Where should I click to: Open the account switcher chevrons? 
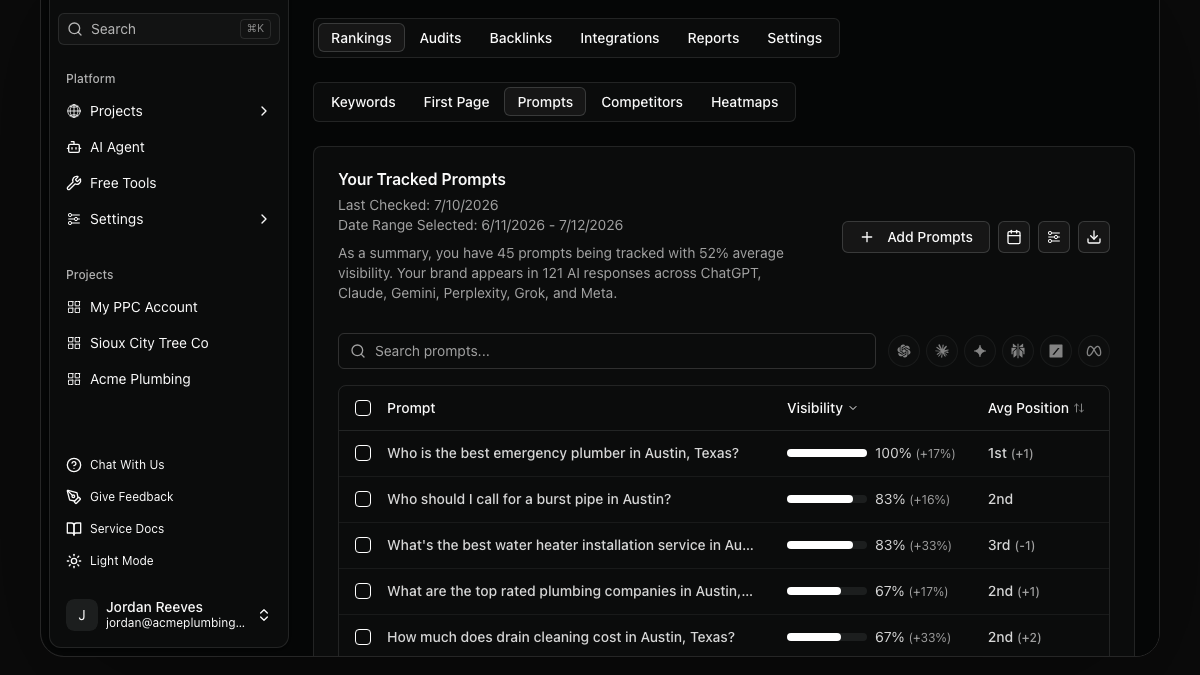coord(264,615)
